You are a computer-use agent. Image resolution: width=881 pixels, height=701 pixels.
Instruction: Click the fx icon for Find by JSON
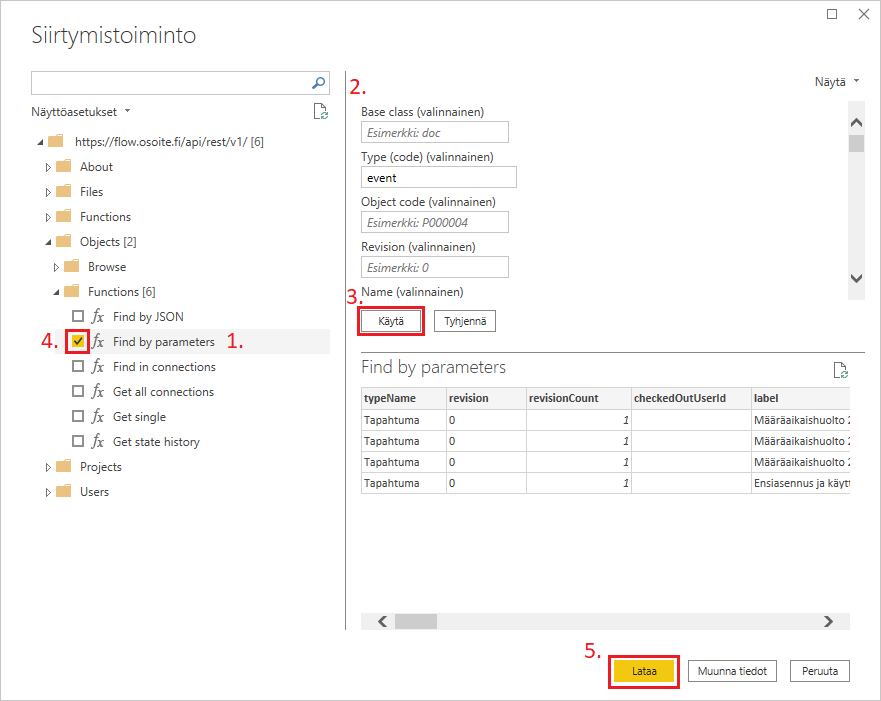pos(98,317)
